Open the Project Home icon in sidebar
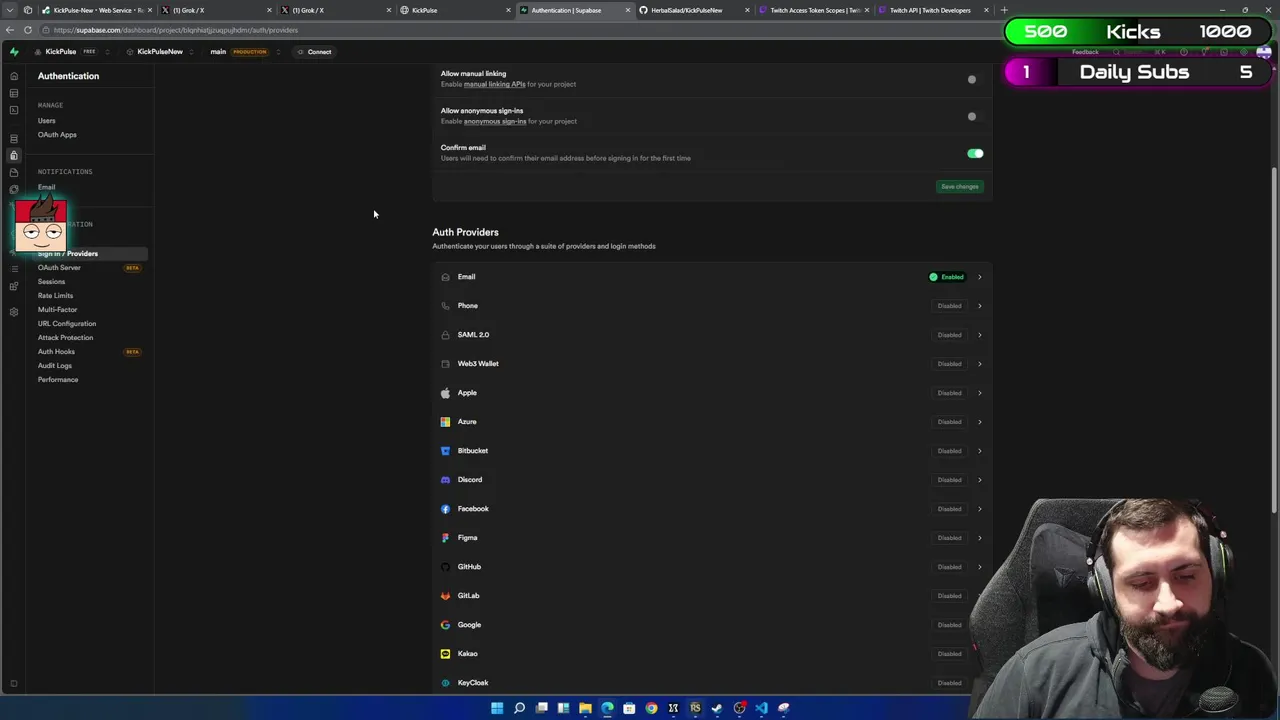 (14, 76)
